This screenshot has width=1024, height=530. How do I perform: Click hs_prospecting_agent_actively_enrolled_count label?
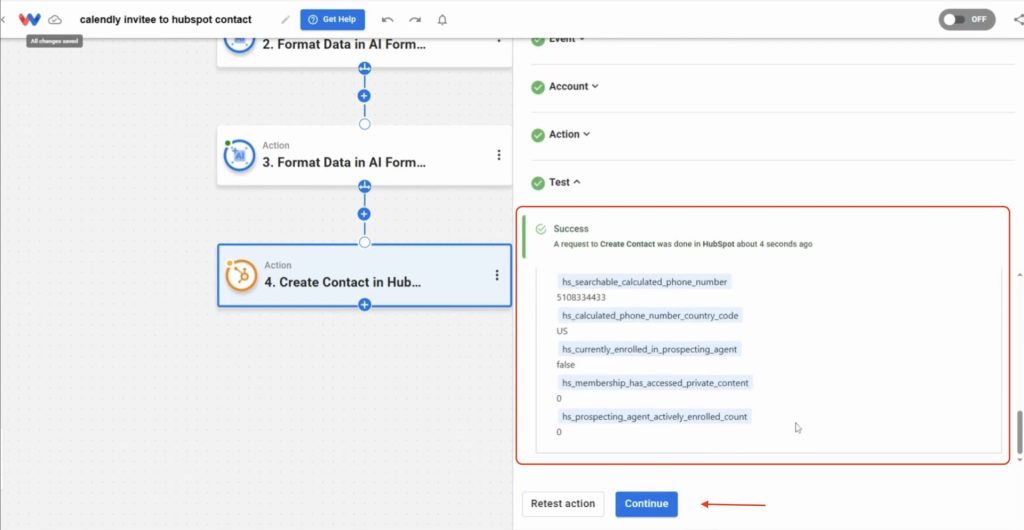click(x=654, y=416)
